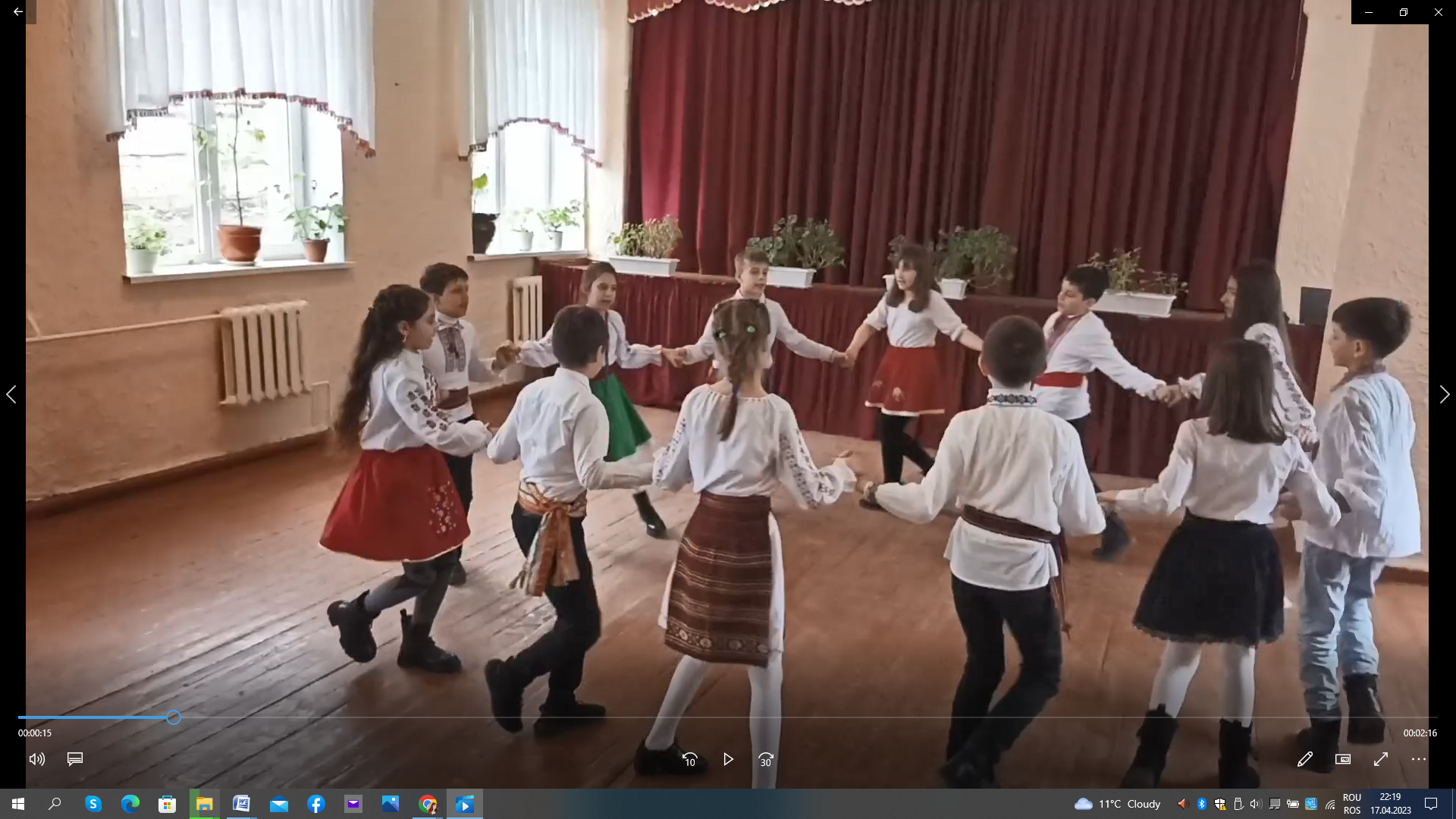
Task: Open Bluetooth devices from the tray
Action: 1201,804
